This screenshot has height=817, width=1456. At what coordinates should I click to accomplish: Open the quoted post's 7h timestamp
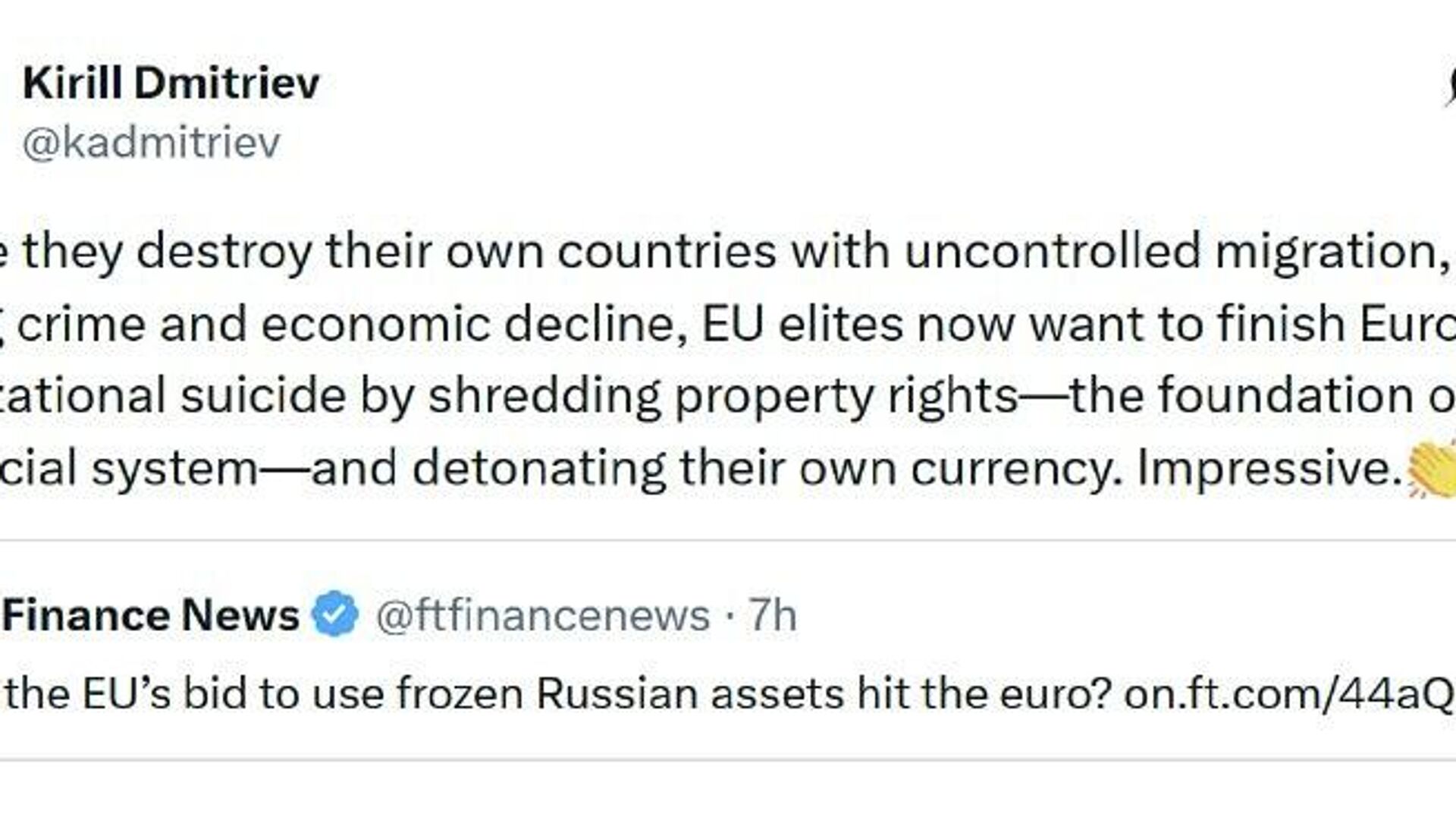[773, 615]
